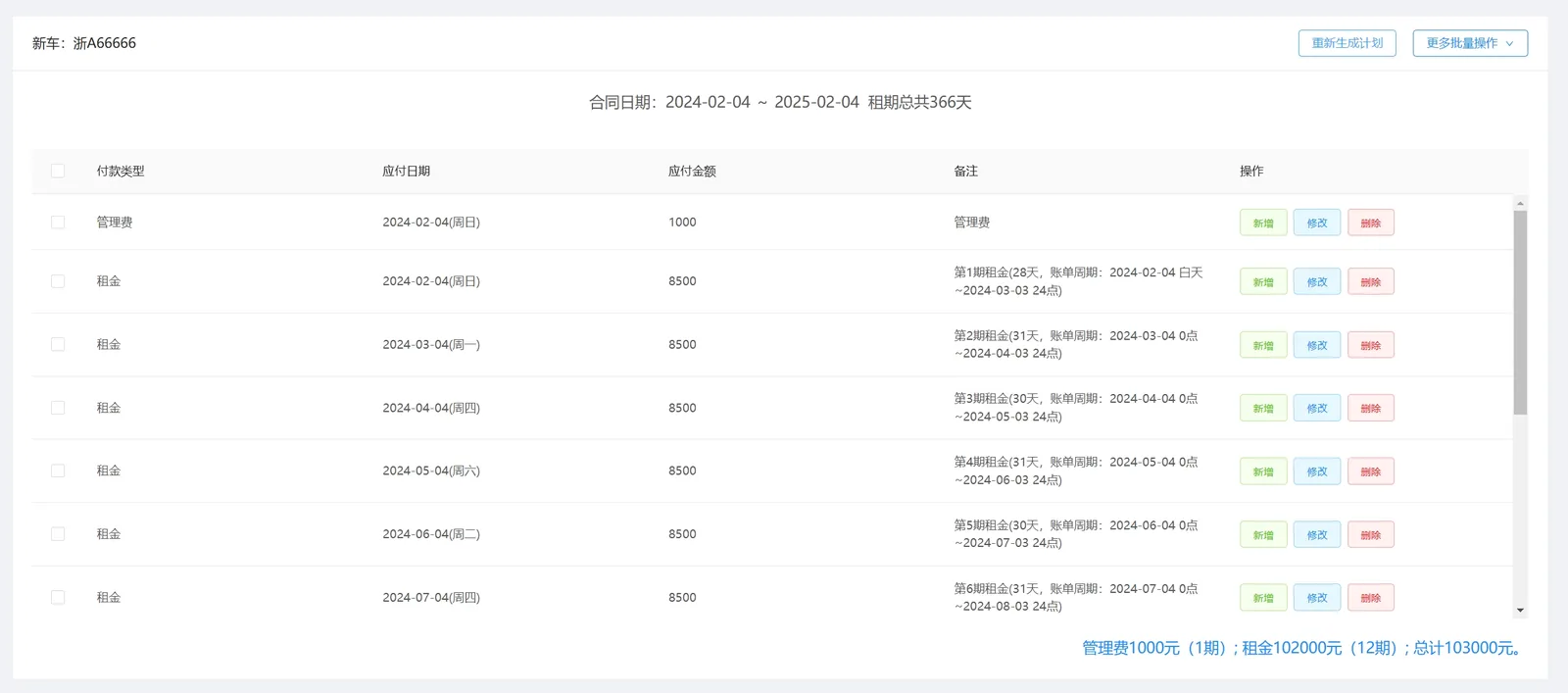Check the 管理费 row checkbox
The width and height of the screenshot is (1568, 693).
tap(58, 223)
